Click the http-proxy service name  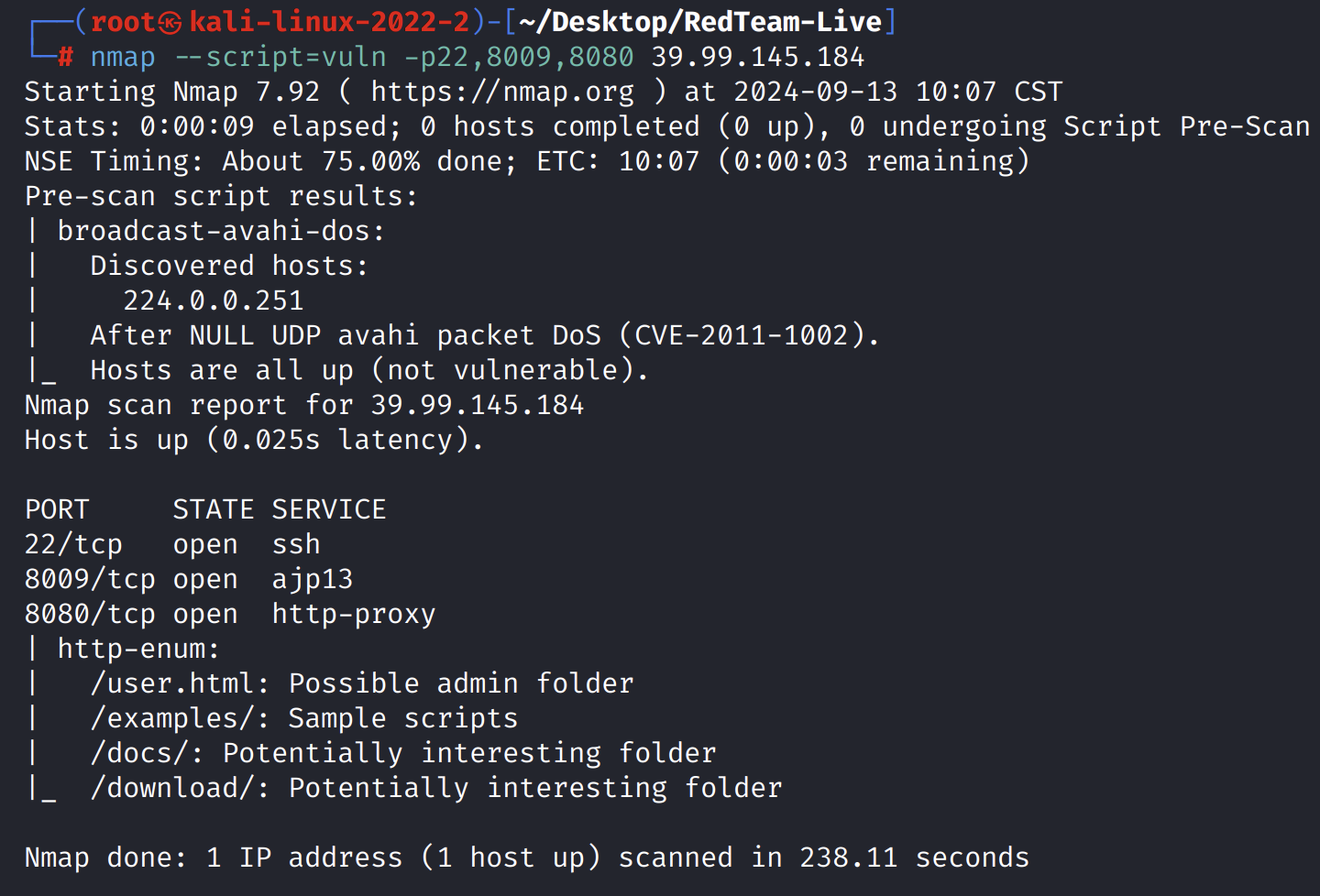[x=354, y=614]
